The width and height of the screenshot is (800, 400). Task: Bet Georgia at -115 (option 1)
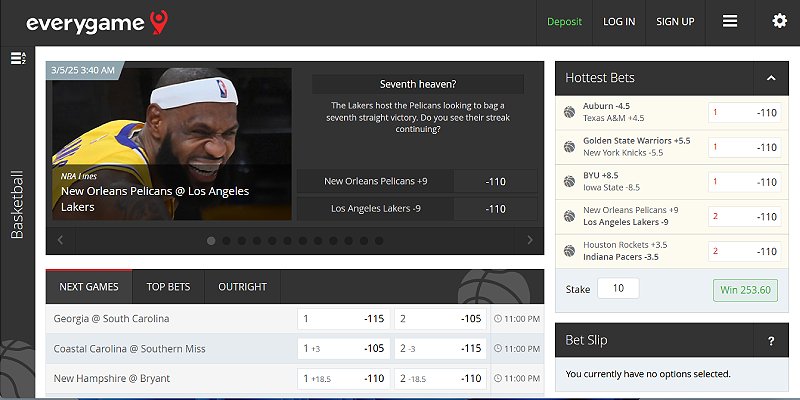344,319
